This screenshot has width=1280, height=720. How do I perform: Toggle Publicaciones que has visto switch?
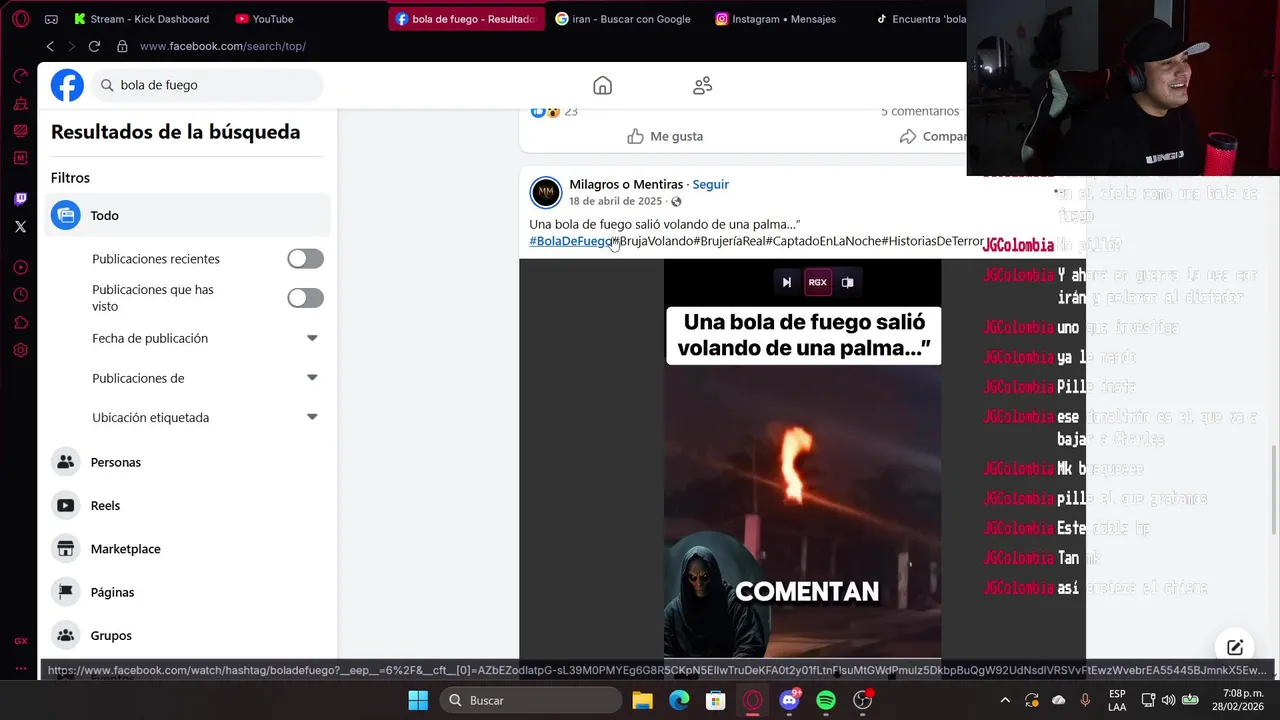pyautogui.click(x=305, y=298)
